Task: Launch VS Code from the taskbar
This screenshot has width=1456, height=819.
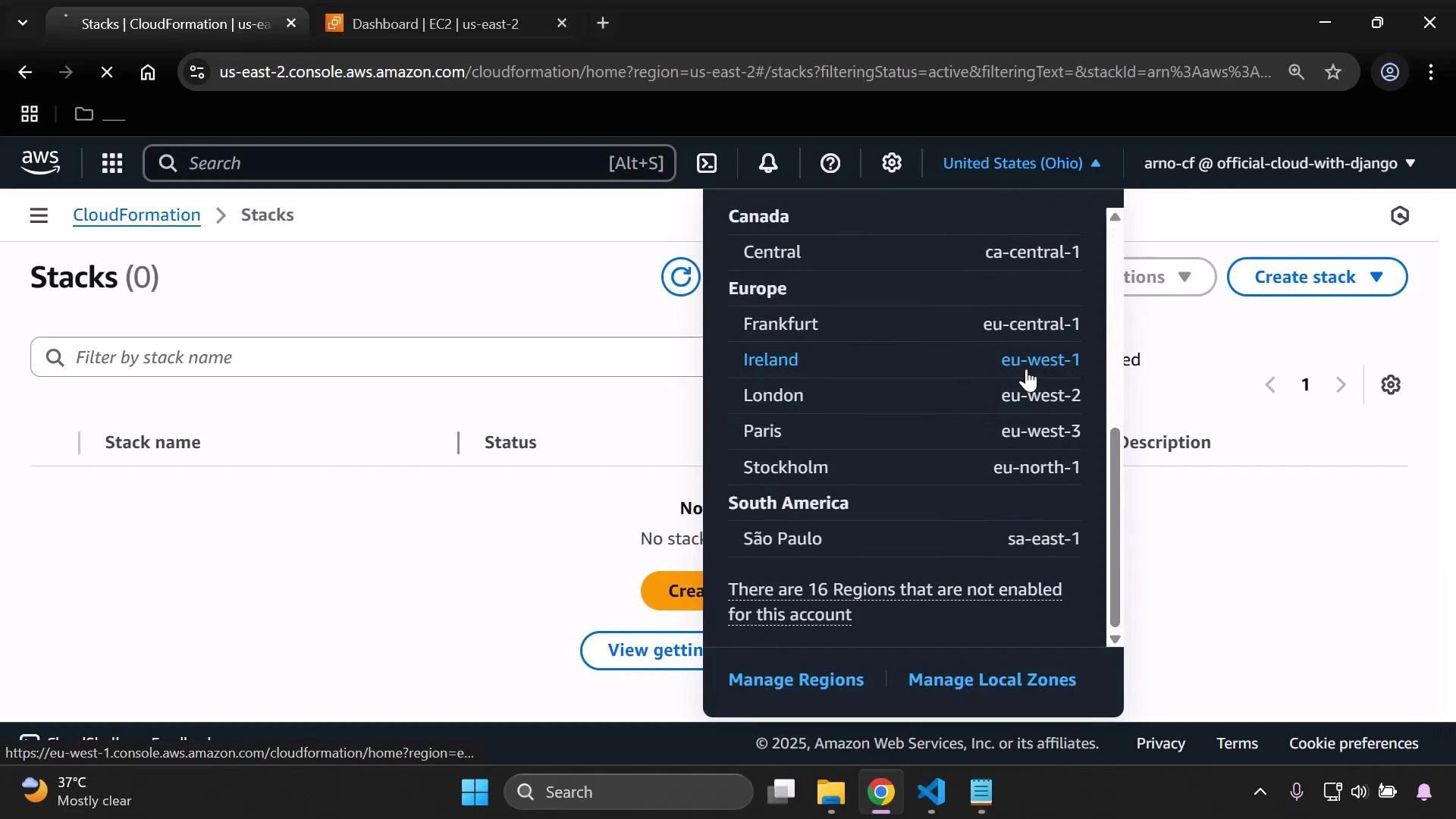Action: (x=931, y=792)
